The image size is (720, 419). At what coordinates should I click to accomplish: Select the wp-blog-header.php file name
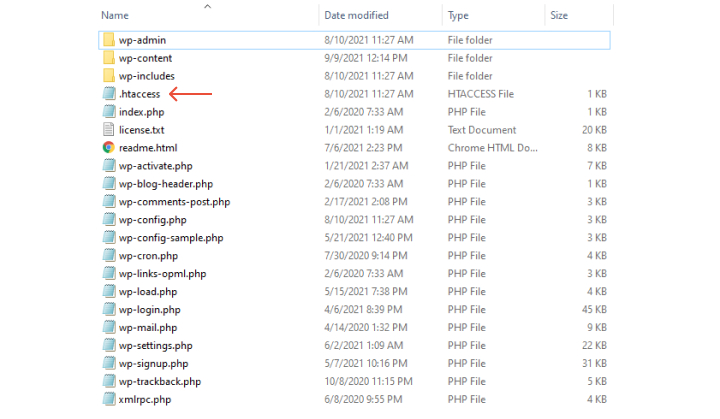pos(166,184)
